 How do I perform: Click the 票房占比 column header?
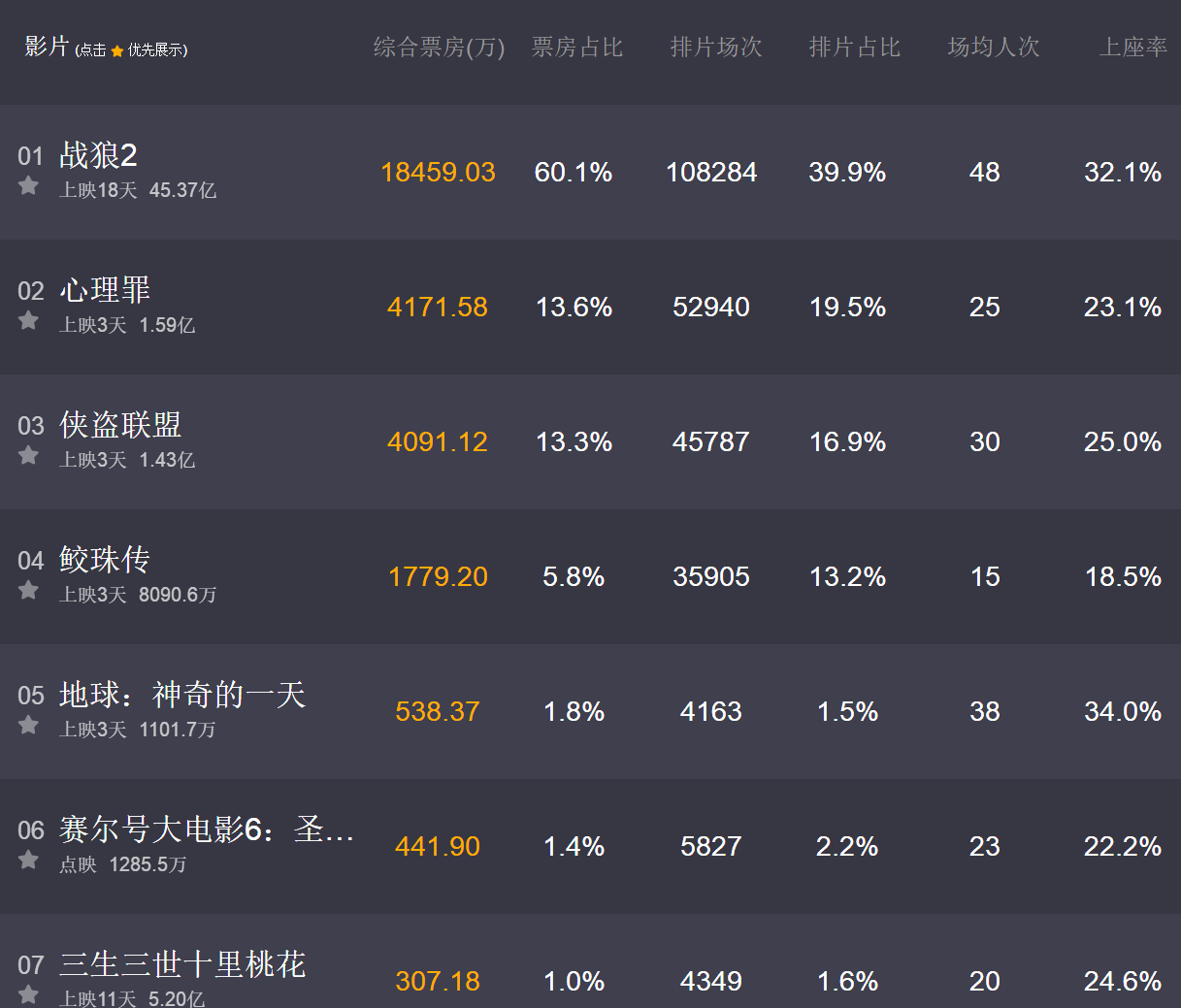click(576, 47)
